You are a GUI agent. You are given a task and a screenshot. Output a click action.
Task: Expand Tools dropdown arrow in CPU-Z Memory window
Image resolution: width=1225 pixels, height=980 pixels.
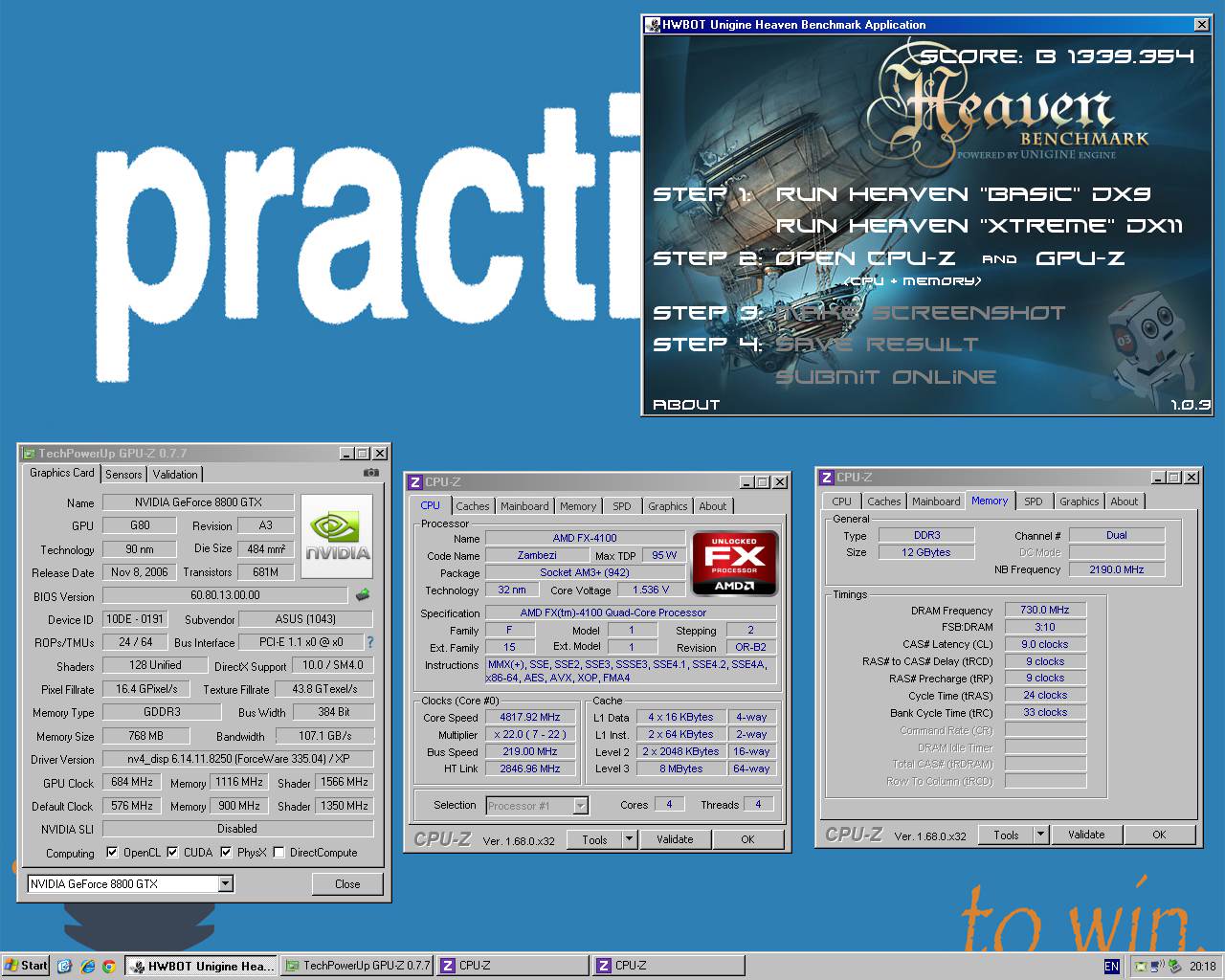coord(1040,835)
